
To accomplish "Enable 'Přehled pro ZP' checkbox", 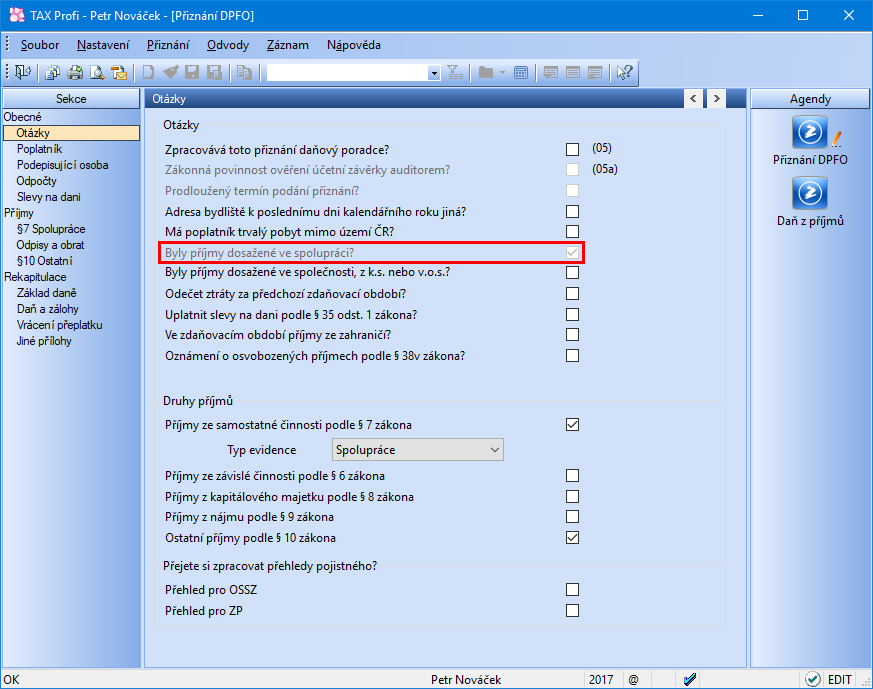I will [572, 611].
